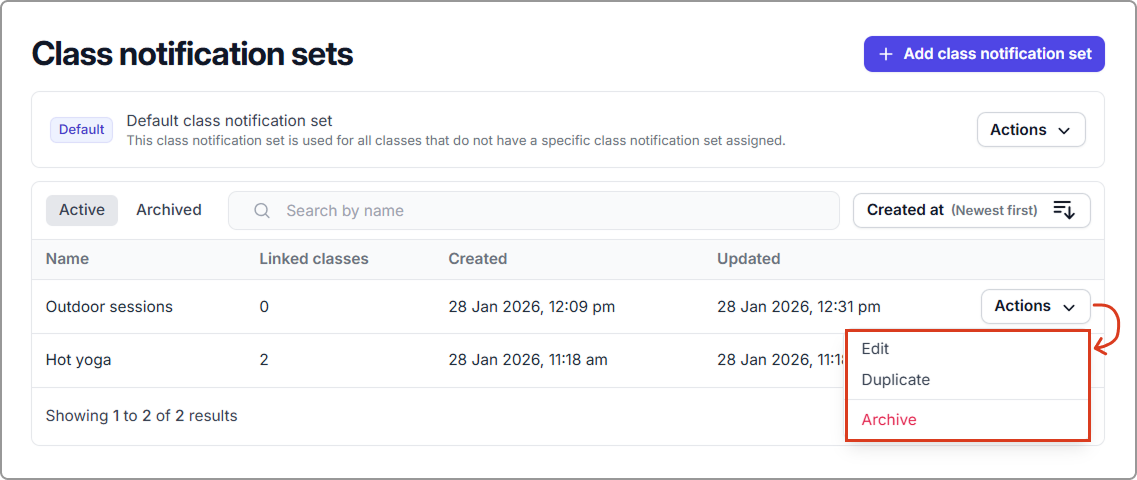Viewport: 1137px width, 480px height.
Task: Open Actions dropdown for default notification set
Action: click(x=1030, y=130)
